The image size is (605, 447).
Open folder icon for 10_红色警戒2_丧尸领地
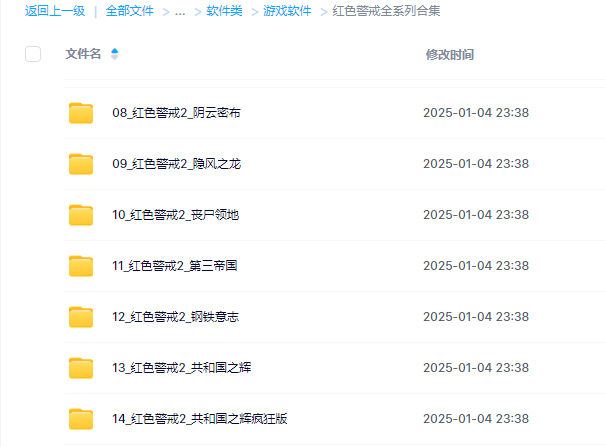(x=81, y=215)
